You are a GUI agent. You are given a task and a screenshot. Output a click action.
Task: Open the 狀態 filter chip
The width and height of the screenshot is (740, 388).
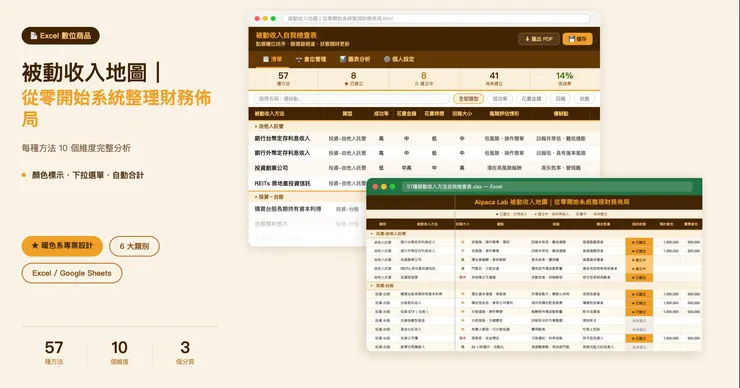pyautogui.click(x=584, y=99)
